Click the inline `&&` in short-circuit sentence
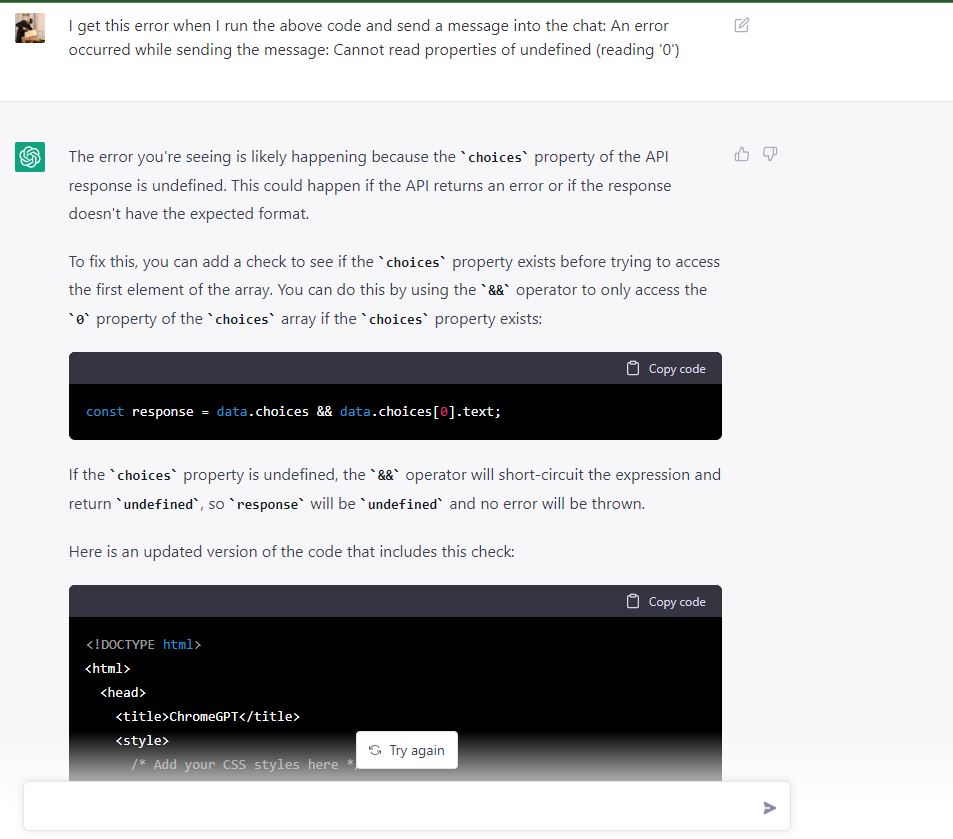This screenshot has height=839, width=953. click(x=384, y=475)
